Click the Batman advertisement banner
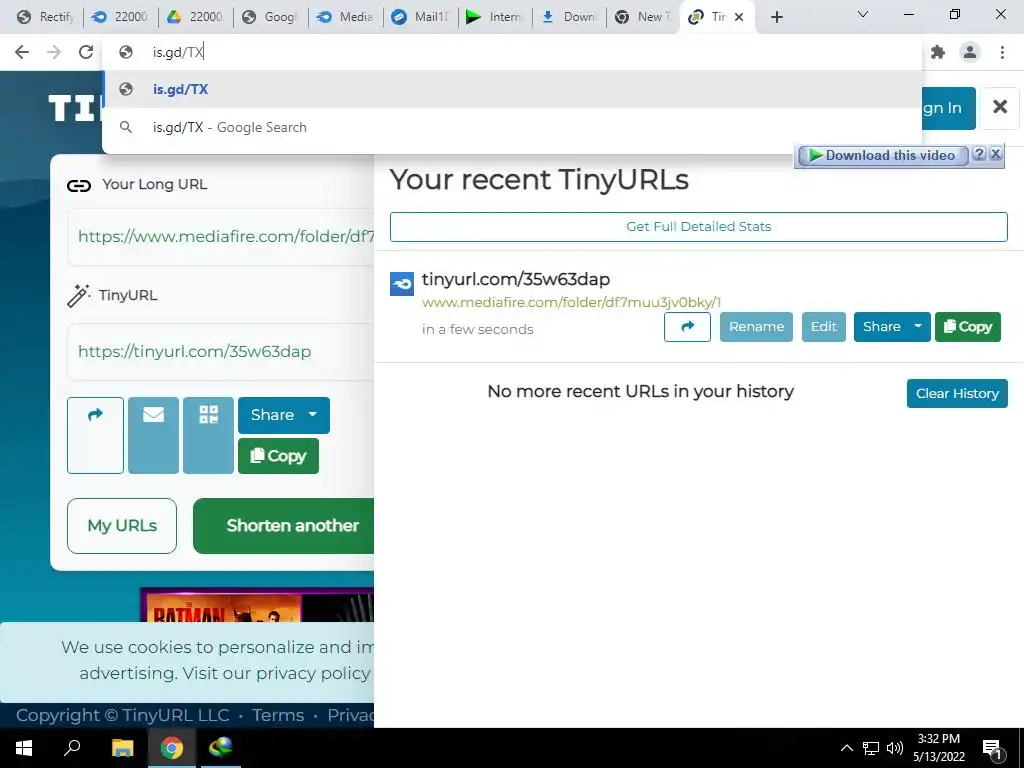Viewport: 1024px width, 768px height. pos(257,605)
